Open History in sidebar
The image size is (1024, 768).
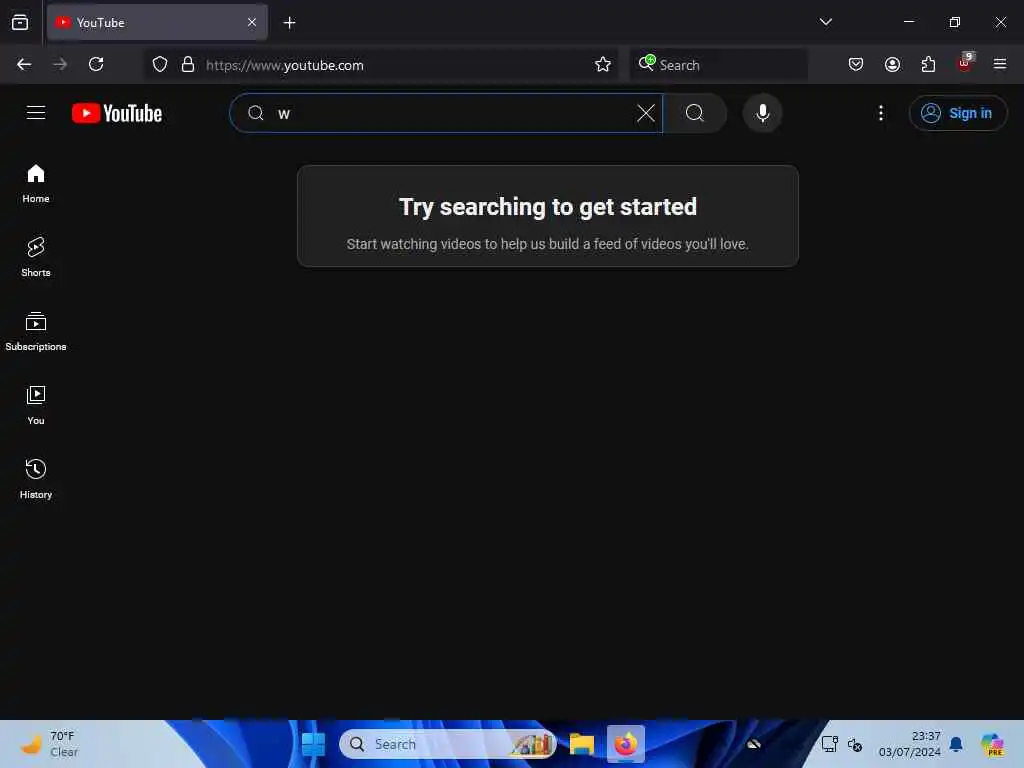(36, 479)
